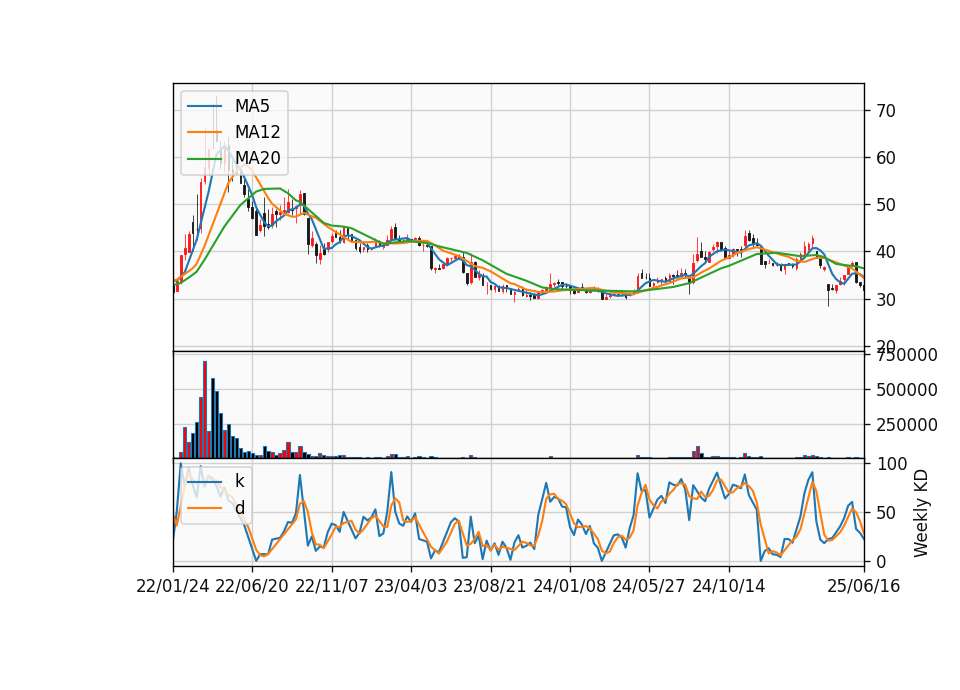The height and width of the screenshot is (690, 960).
Task: Click the volume axis value 250000
Action: (x=907, y=425)
